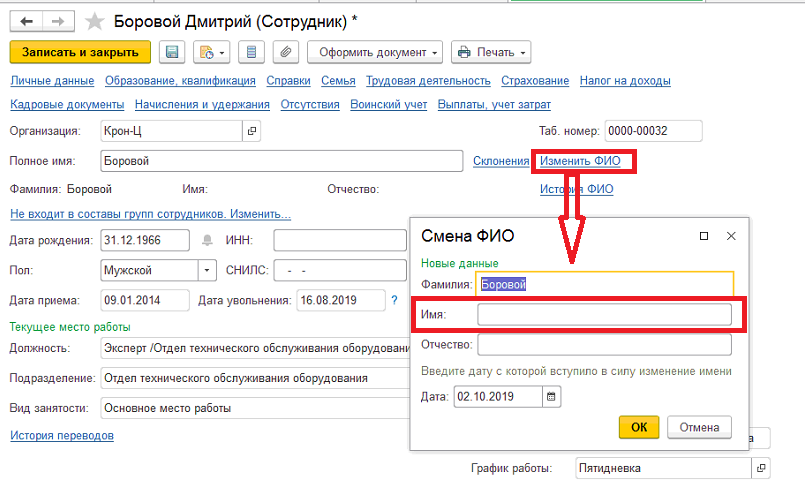The height and width of the screenshot is (485, 805).
Task: Open the Личные данные section link
Action: (52, 81)
